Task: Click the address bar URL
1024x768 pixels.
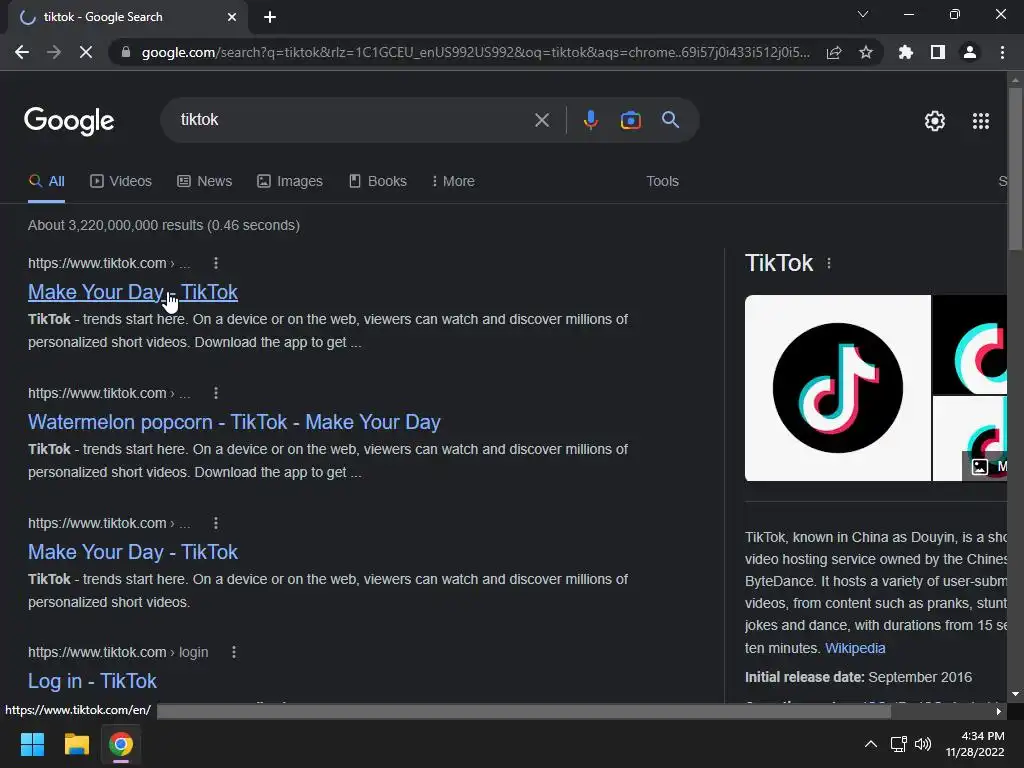Action: click(475, 52)
